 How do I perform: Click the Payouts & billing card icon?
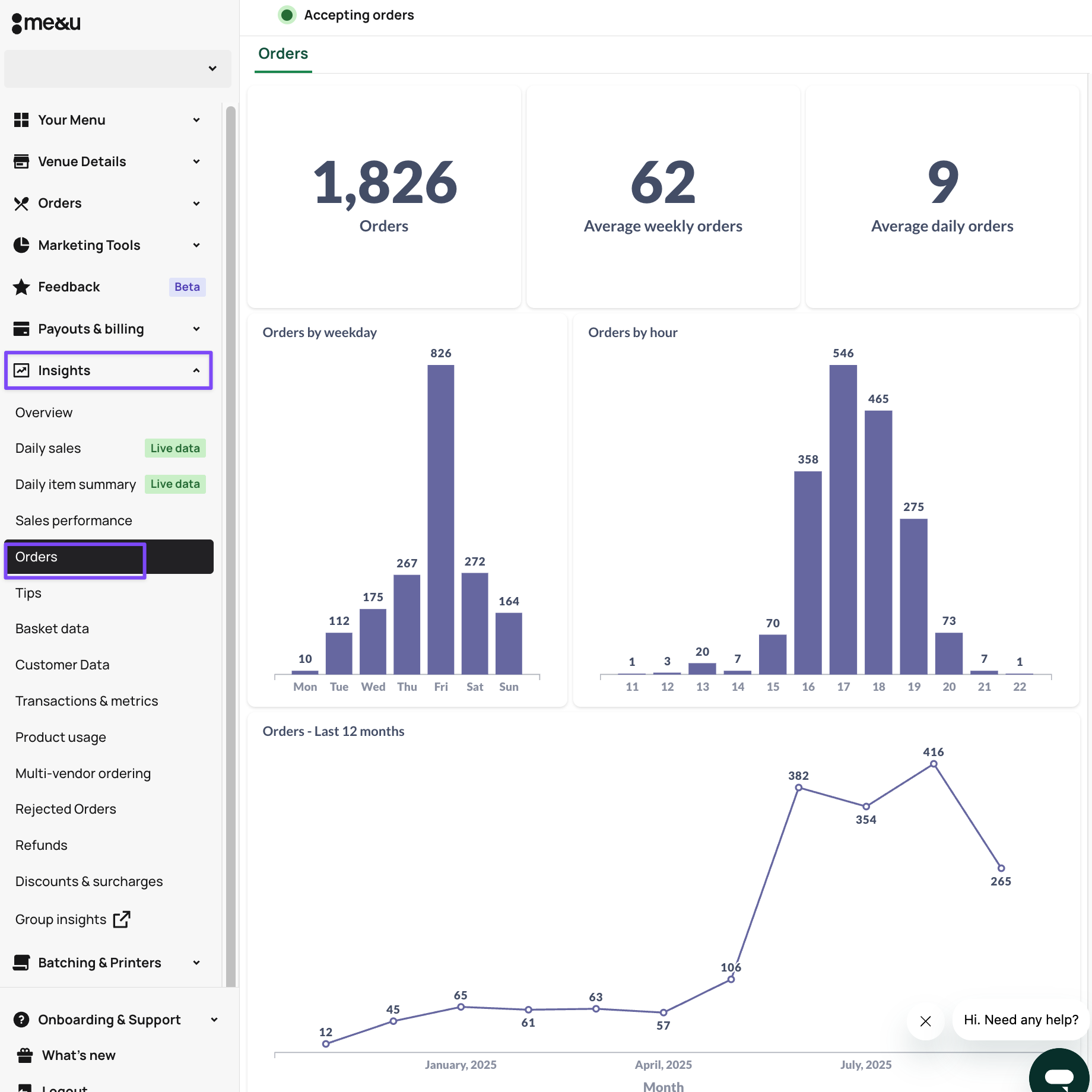tap(21, 329)
